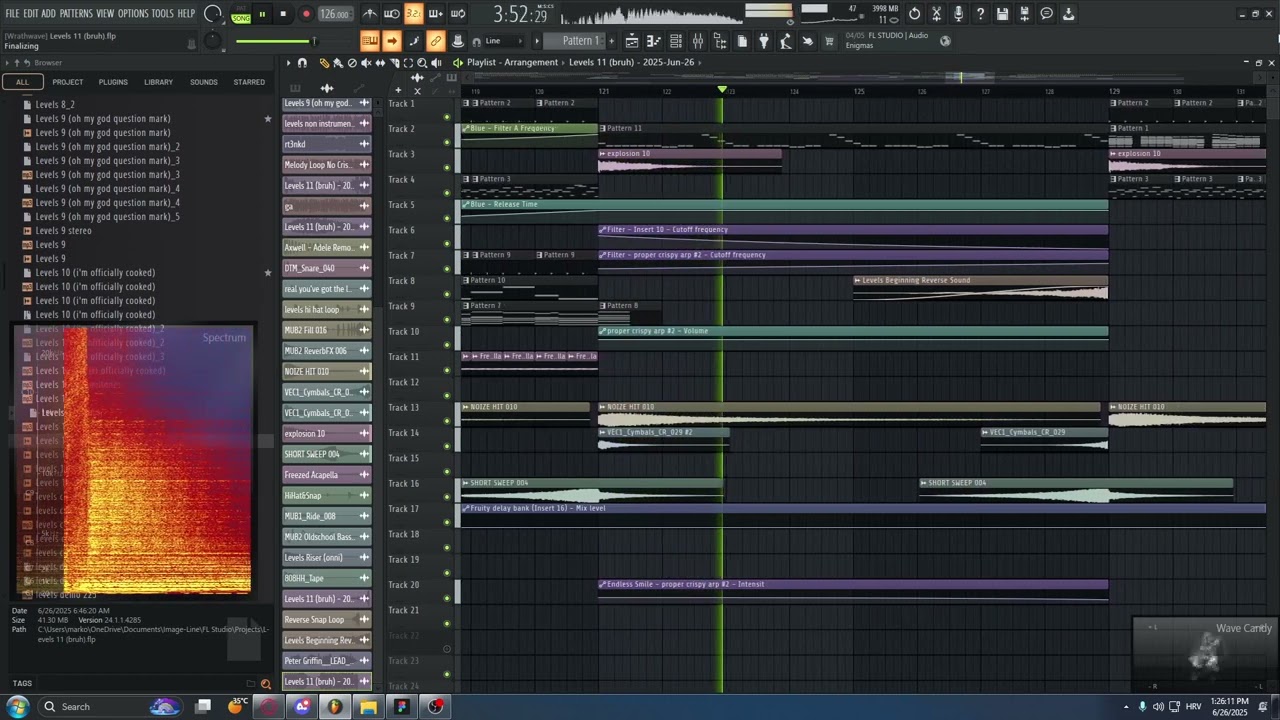Click the master pitch knob
1280x720 pixels.
212,41
